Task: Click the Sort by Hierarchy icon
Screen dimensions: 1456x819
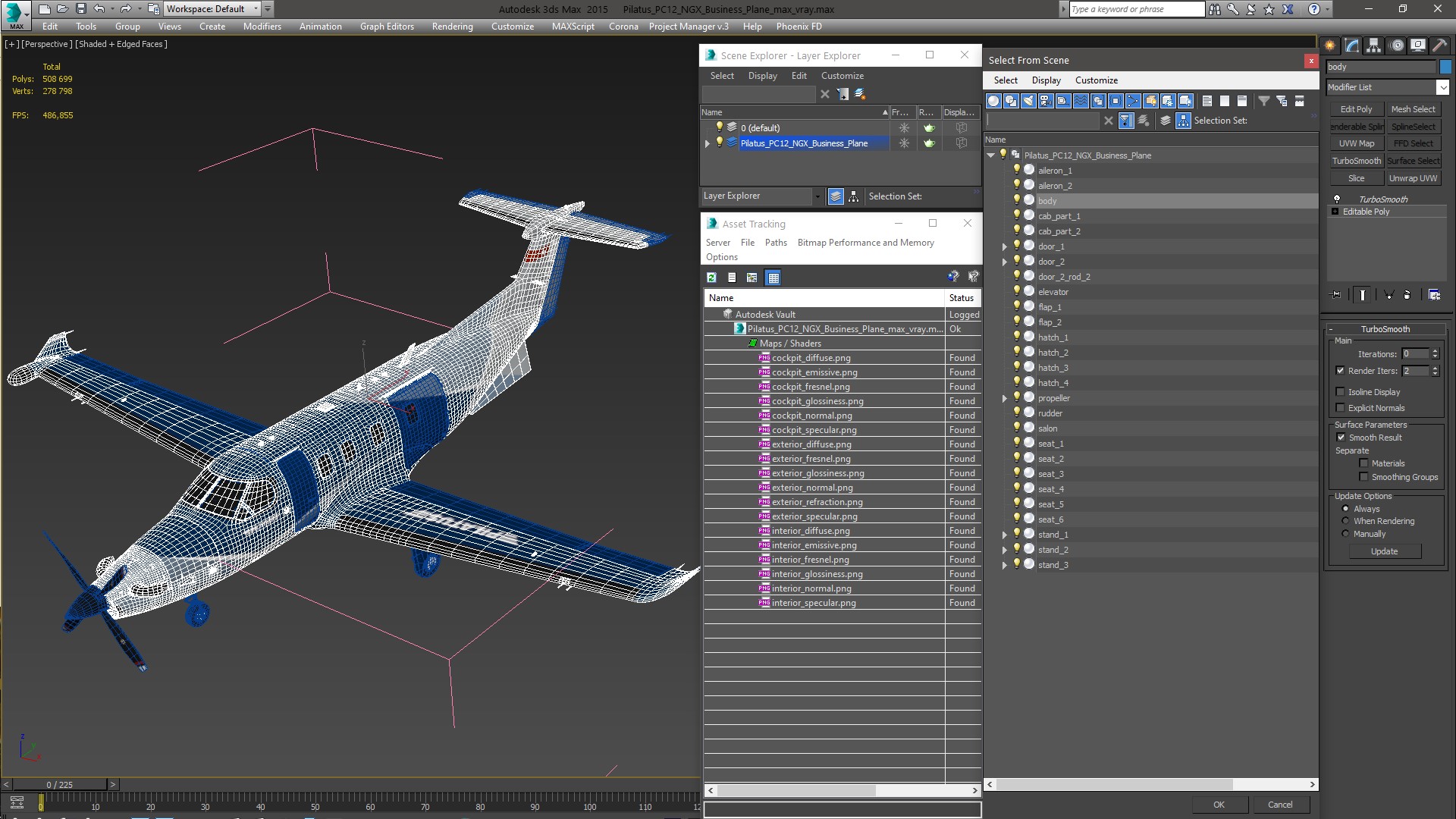Action: pos(1183,121)
